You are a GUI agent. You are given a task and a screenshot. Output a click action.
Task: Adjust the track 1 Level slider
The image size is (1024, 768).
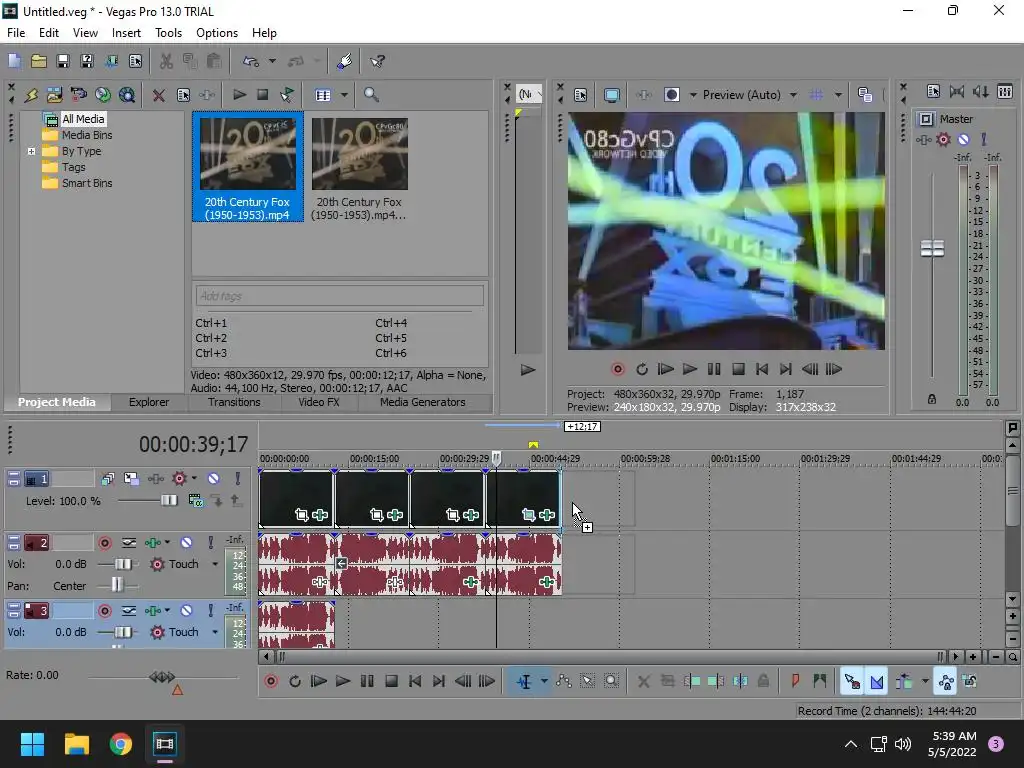168,501
